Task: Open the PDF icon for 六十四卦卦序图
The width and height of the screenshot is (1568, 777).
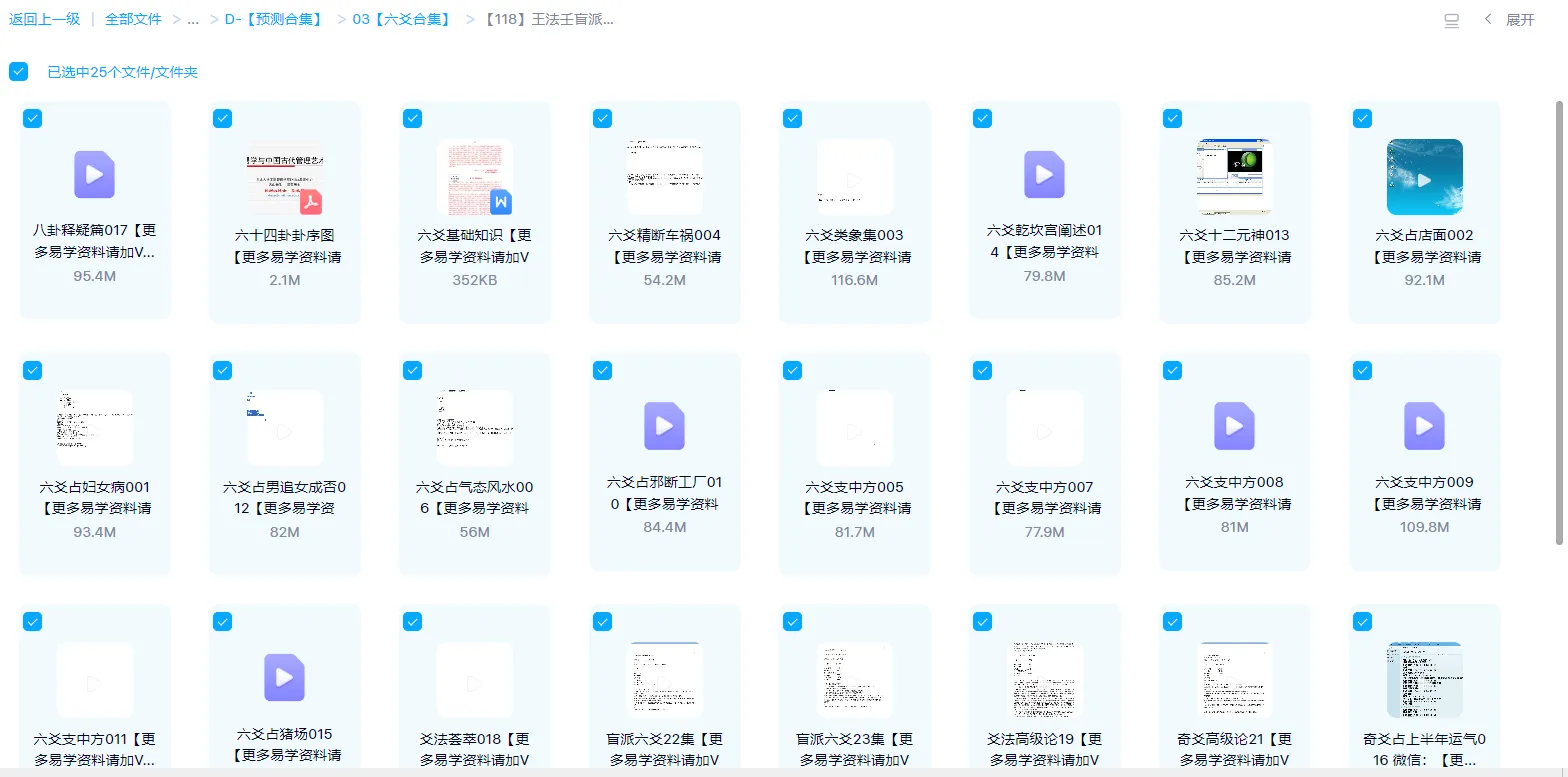Action: tap(285, 177)
